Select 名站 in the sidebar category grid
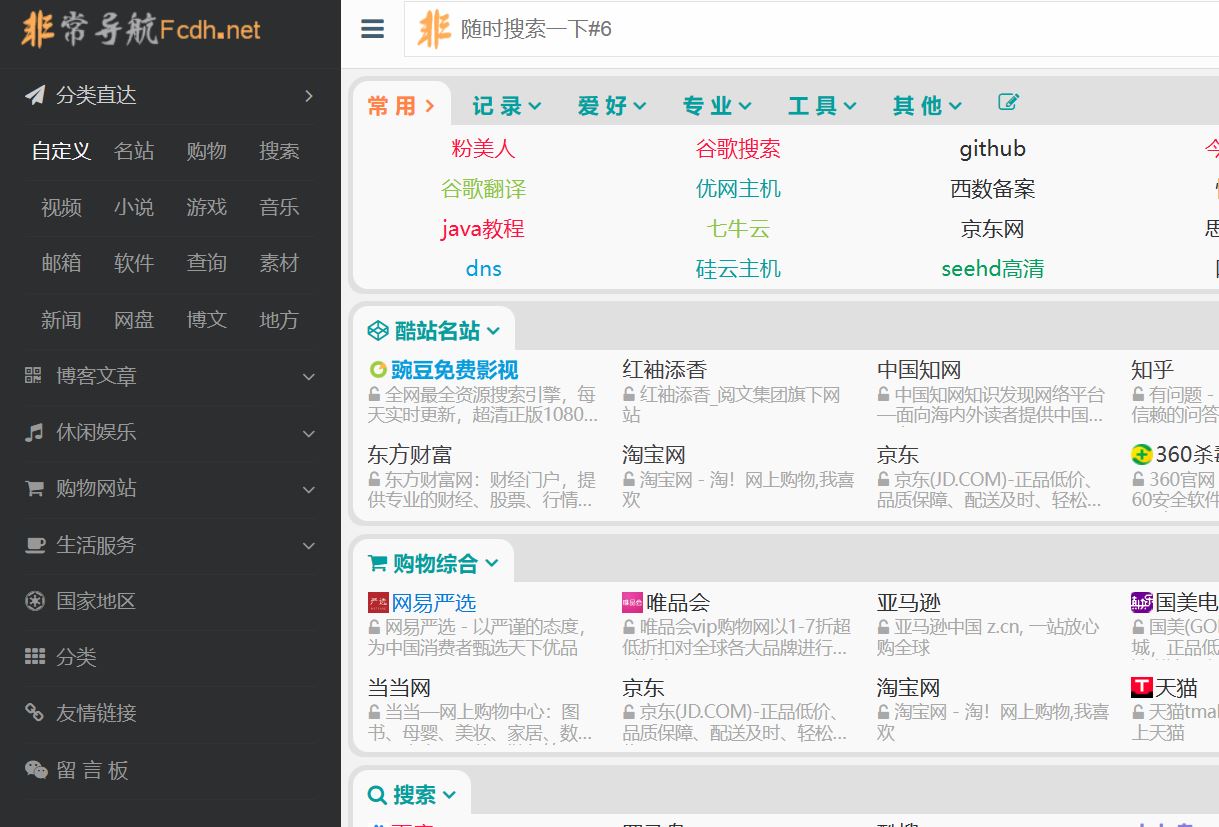 pos(134,151)
